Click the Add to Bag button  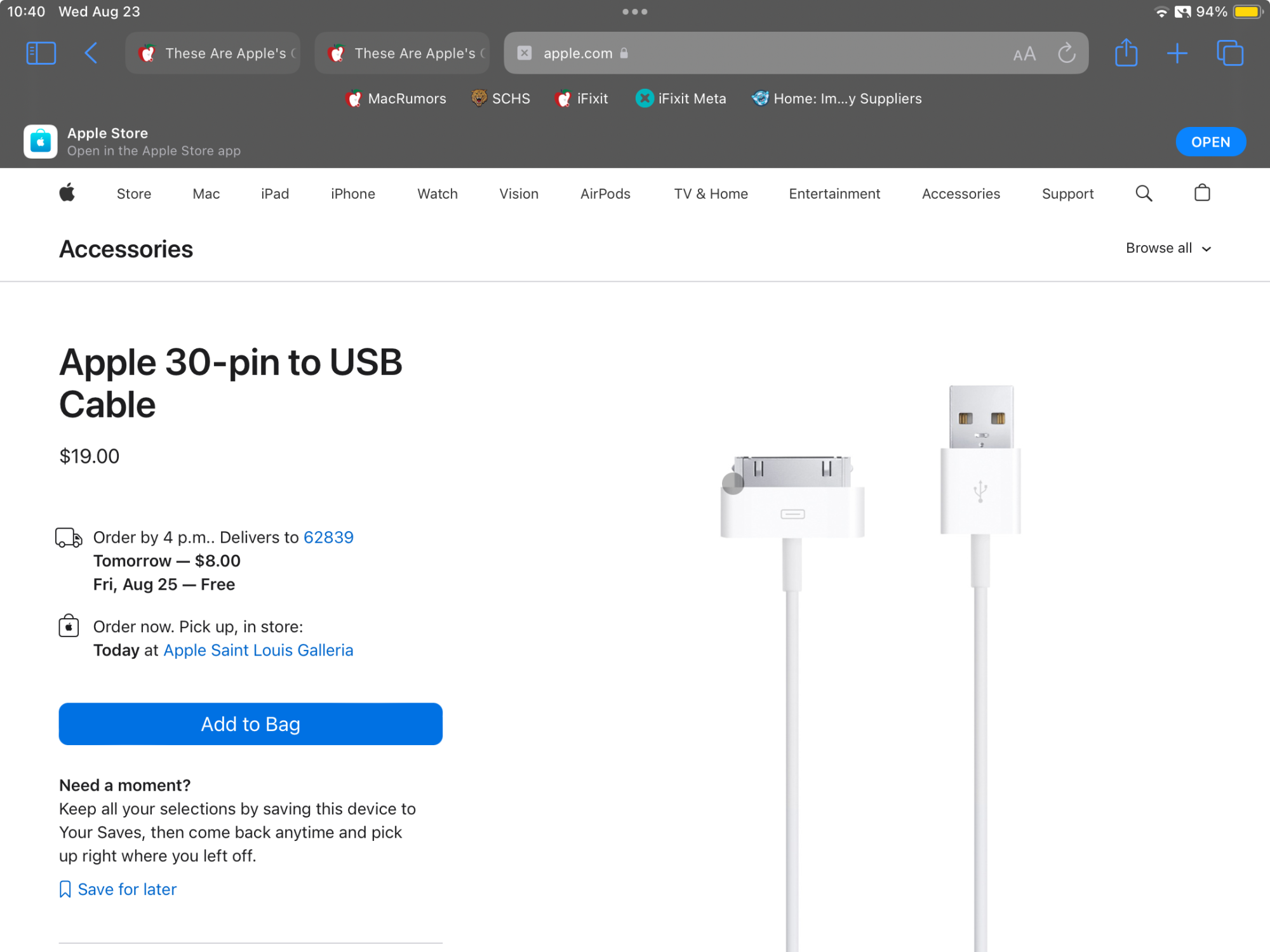point(250,724)
